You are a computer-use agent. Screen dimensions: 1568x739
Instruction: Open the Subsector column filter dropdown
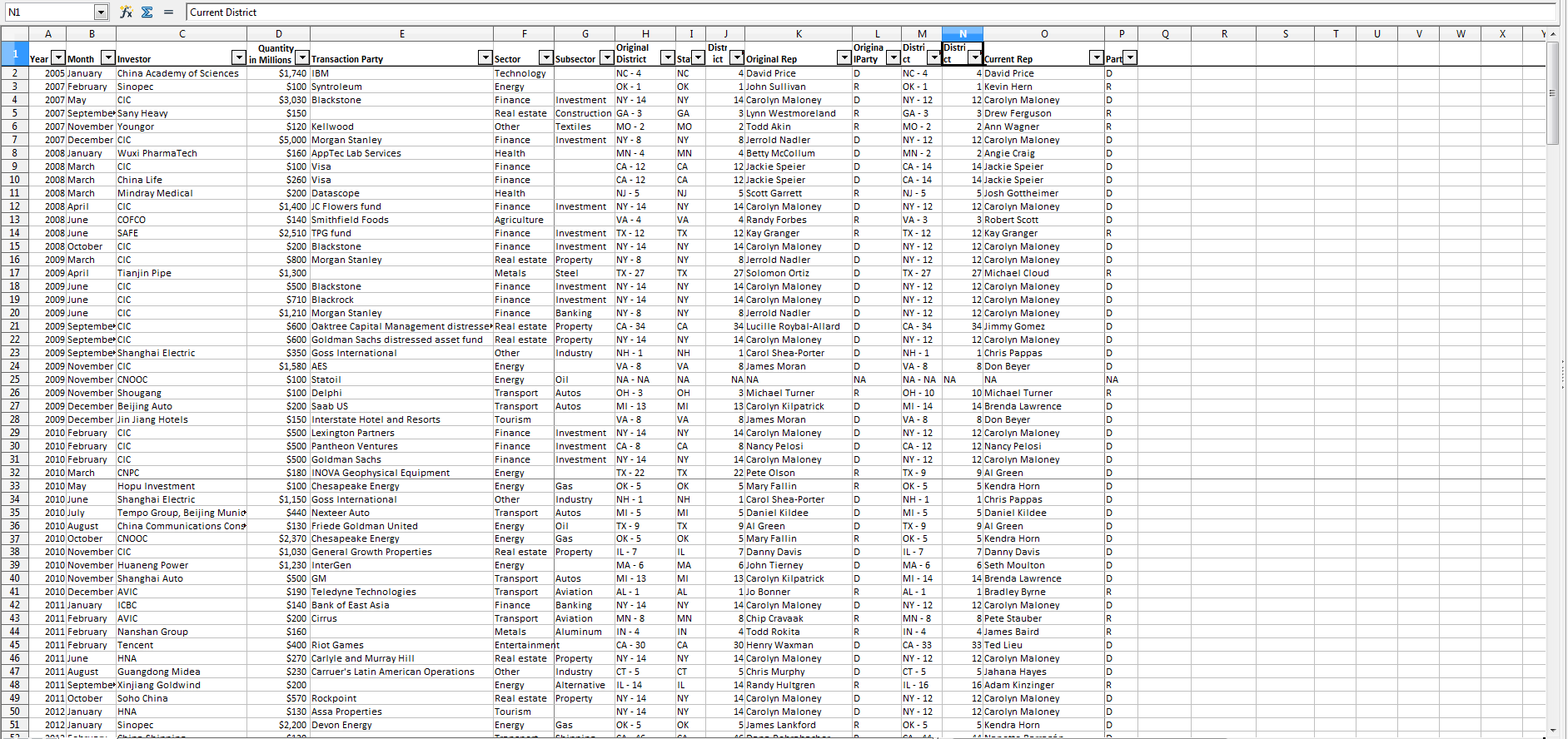pos(607,57)
